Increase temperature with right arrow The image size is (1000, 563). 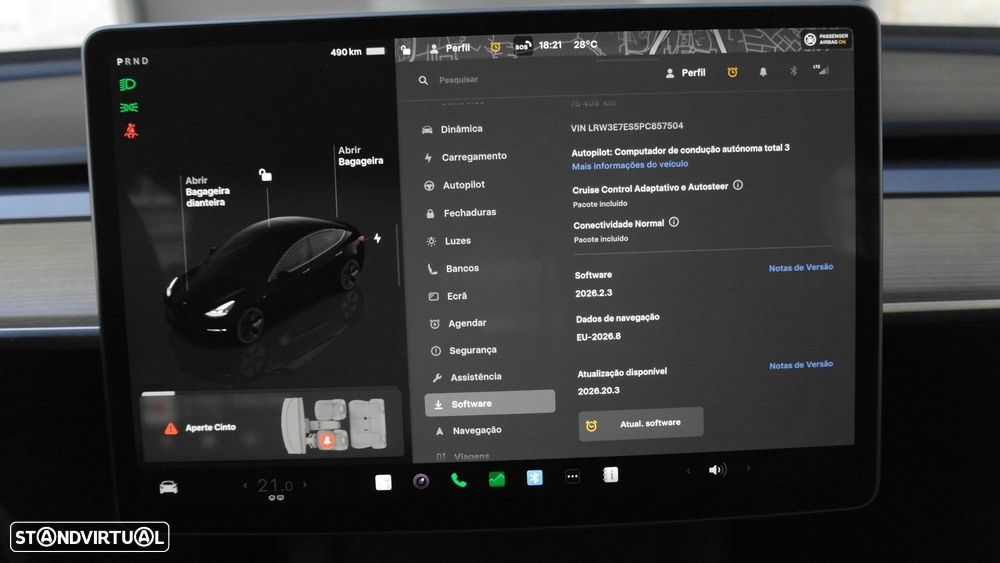pyautogui.click(x=305, y=485)
